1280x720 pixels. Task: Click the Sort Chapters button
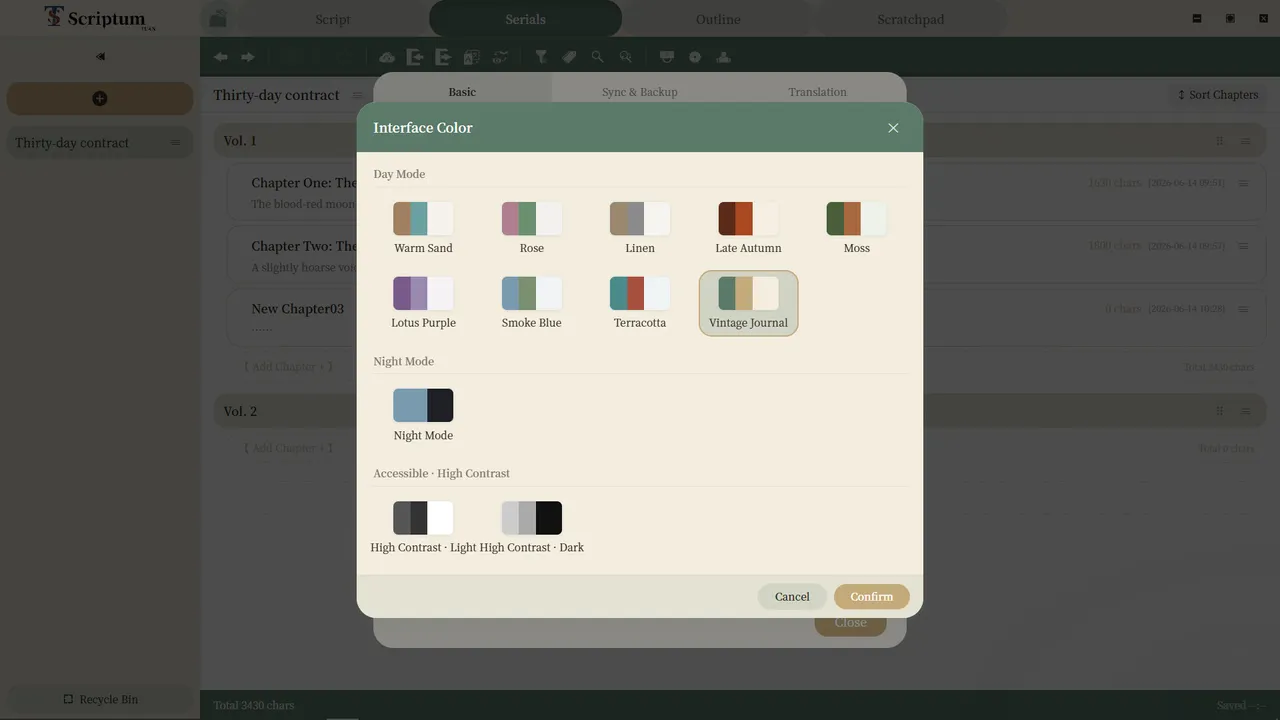tap(1218, 95)
